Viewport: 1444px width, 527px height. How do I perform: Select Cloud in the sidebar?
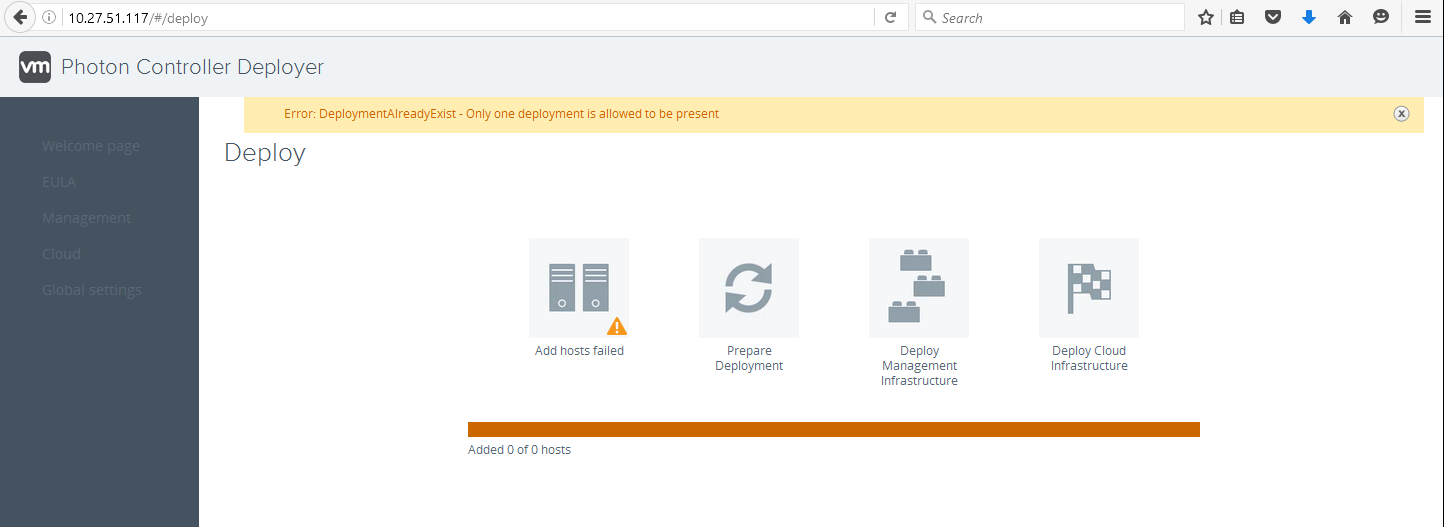click(x=61, y=254)
